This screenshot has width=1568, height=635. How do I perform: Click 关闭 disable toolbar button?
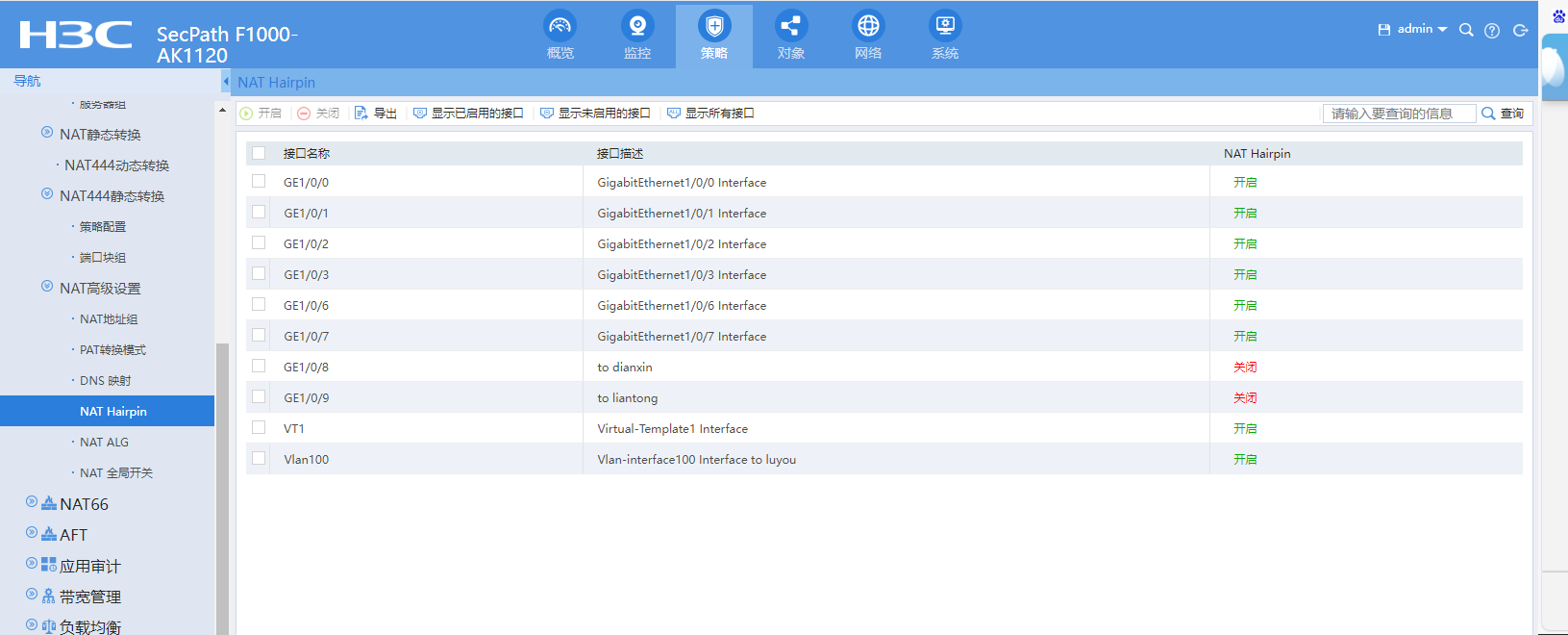[318, 114]
